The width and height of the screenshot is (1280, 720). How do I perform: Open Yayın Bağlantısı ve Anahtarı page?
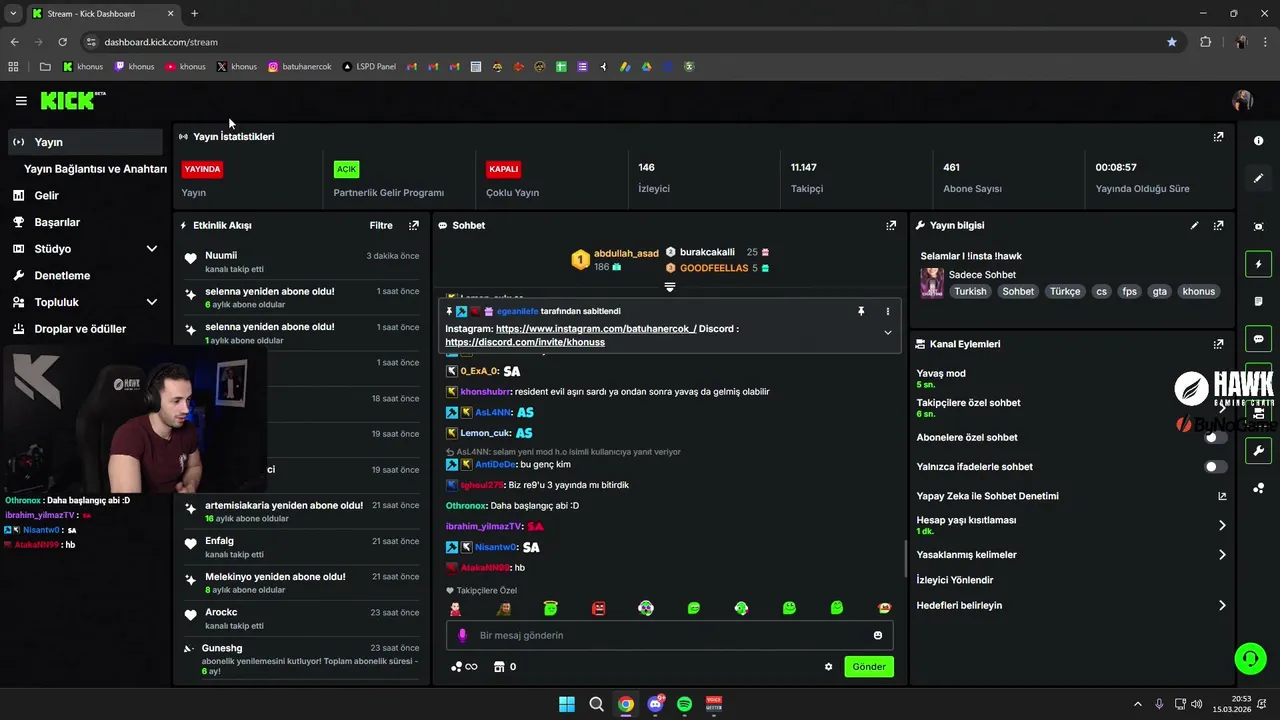coord(95,169)
